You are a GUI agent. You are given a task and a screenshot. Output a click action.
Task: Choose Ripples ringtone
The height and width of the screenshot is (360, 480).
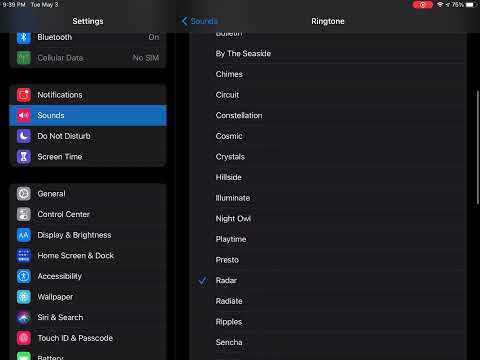328,322
